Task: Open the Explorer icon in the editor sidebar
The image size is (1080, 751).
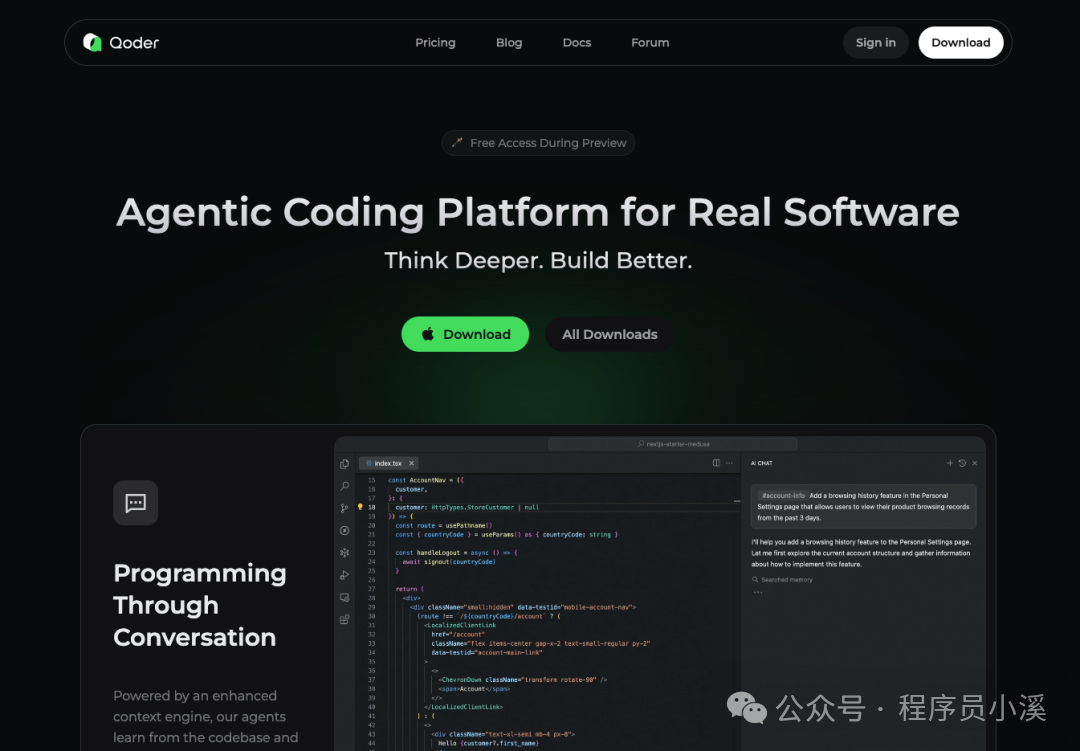Action: point(345,464)
